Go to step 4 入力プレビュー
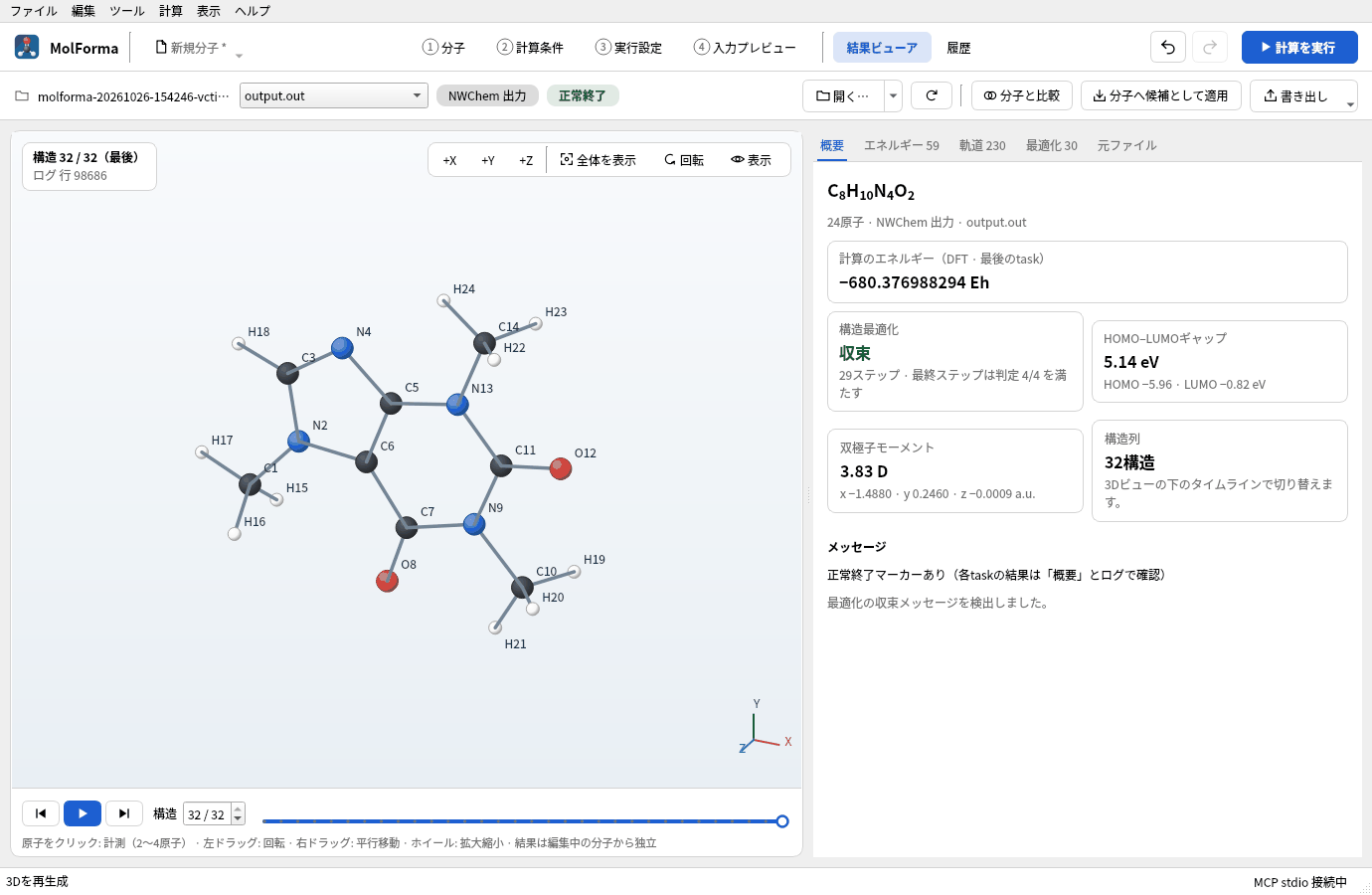Screen dimensions: 1372x895 pyautogui.click(x=745, y=48)
